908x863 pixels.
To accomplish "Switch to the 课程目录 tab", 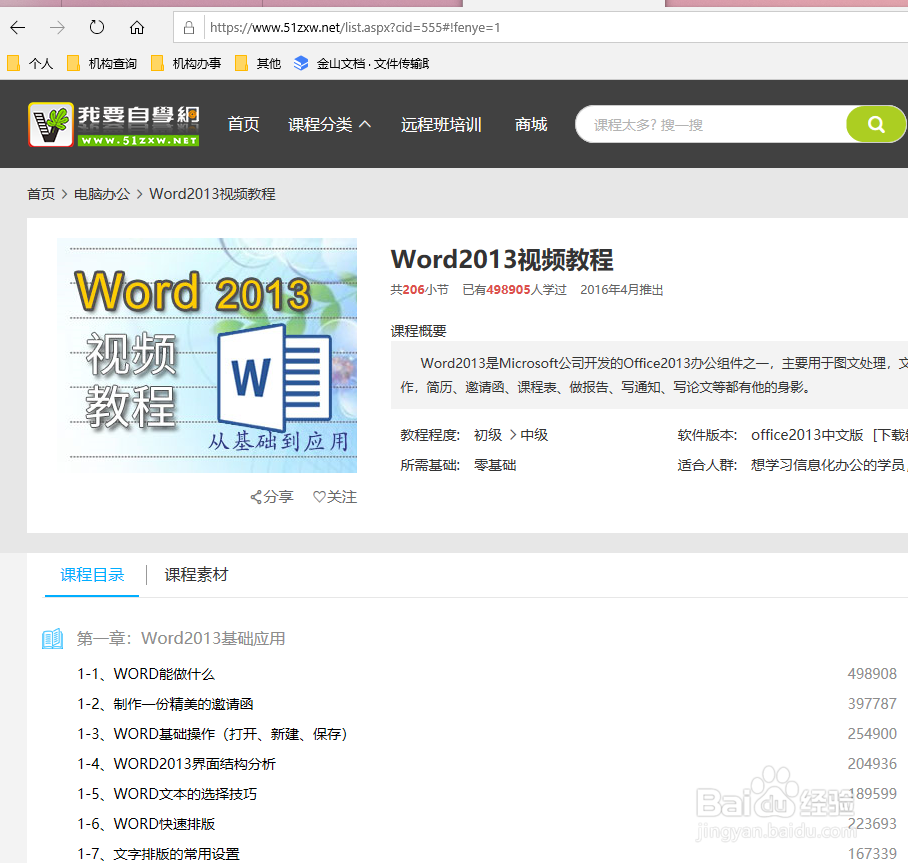I will [x=92, y=575].
